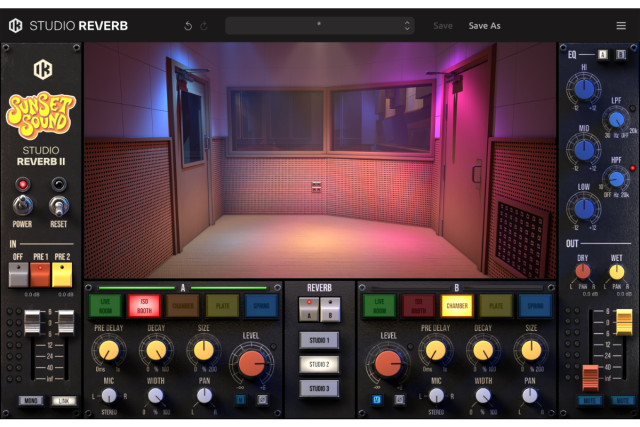The image size is (640, 427).
Task: Toggle section B mute M button
Action: pyautogui.click(x=377, y=400)
